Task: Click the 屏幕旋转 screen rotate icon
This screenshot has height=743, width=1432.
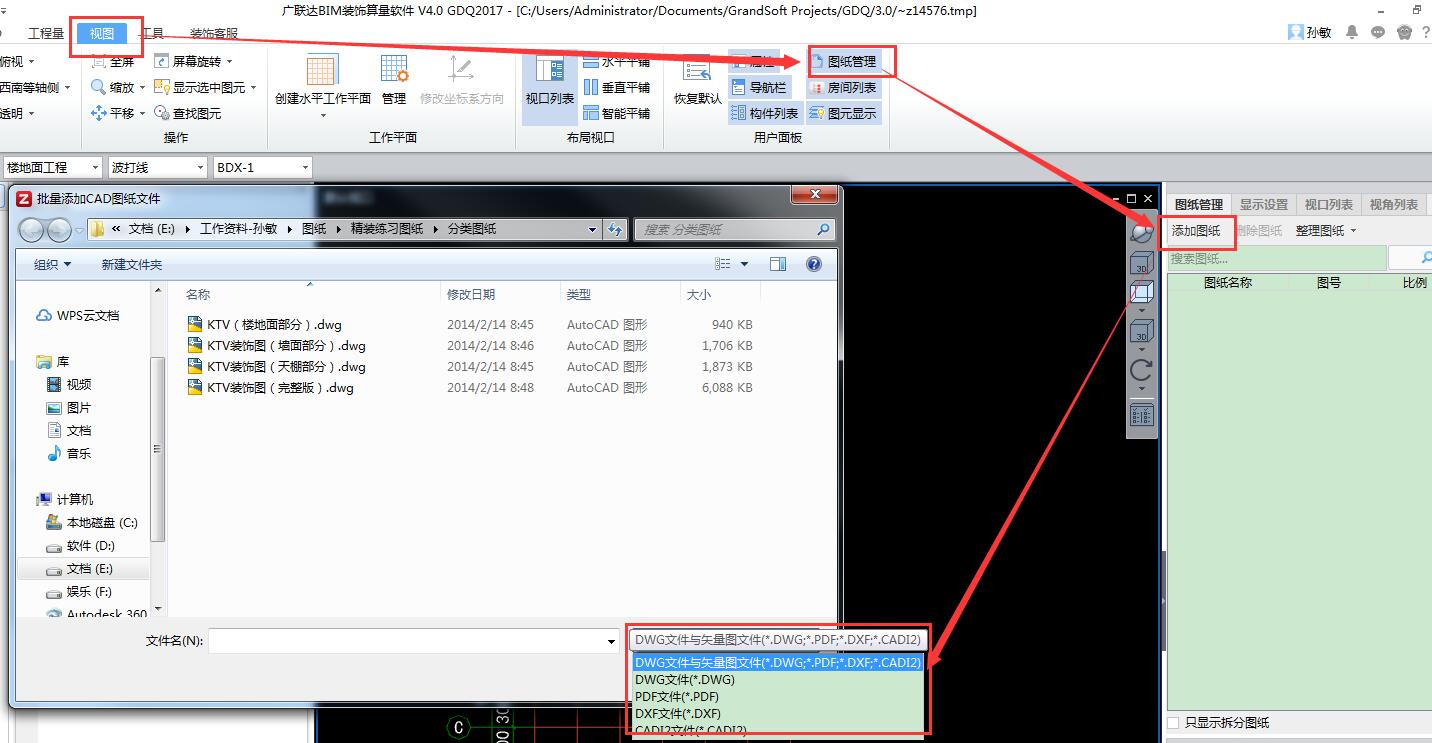Action: tap(162, 62)
